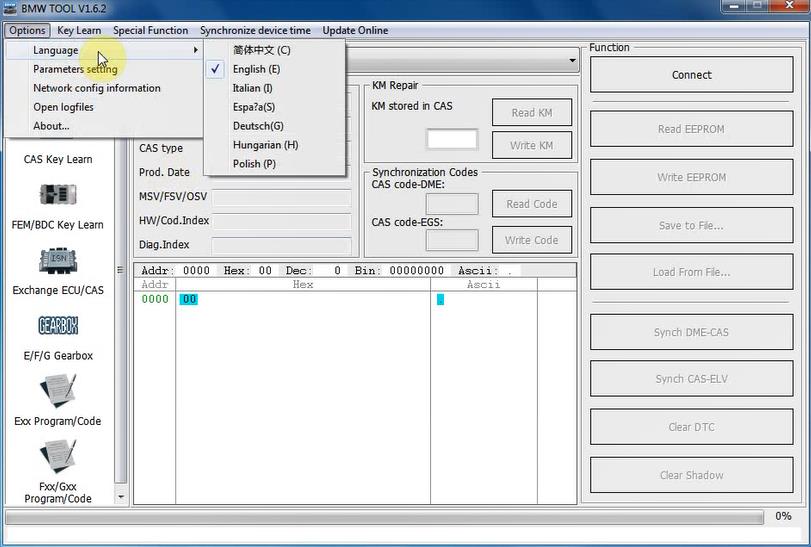The width and height of the screenshot is (811, 547).
Task: Select the Exchange ECU/CAS ISN chip icon
Action: 58,261
